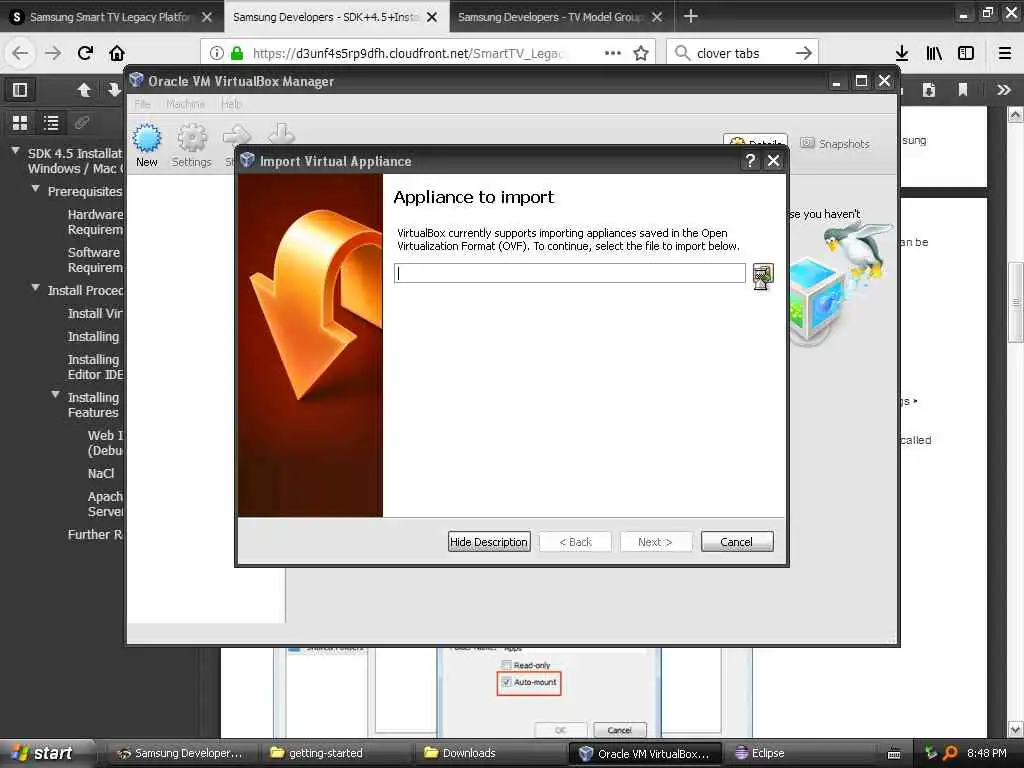Image resolution: width=1024 pixels, height=768 pixels.
Task: Switch to Samsung Developer taskbar item
Action: [179, 753]
